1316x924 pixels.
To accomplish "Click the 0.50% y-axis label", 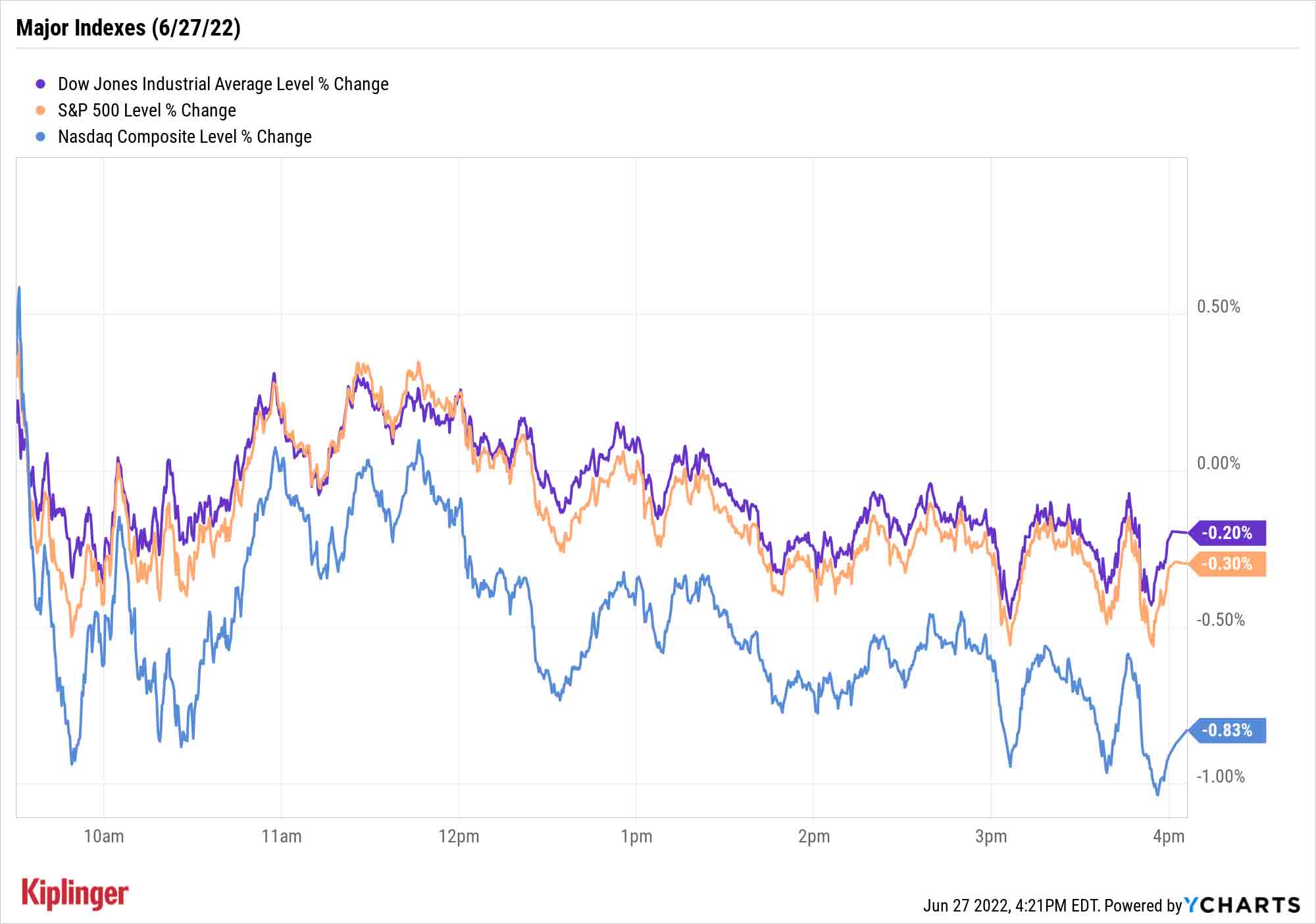I will 1219,307.
